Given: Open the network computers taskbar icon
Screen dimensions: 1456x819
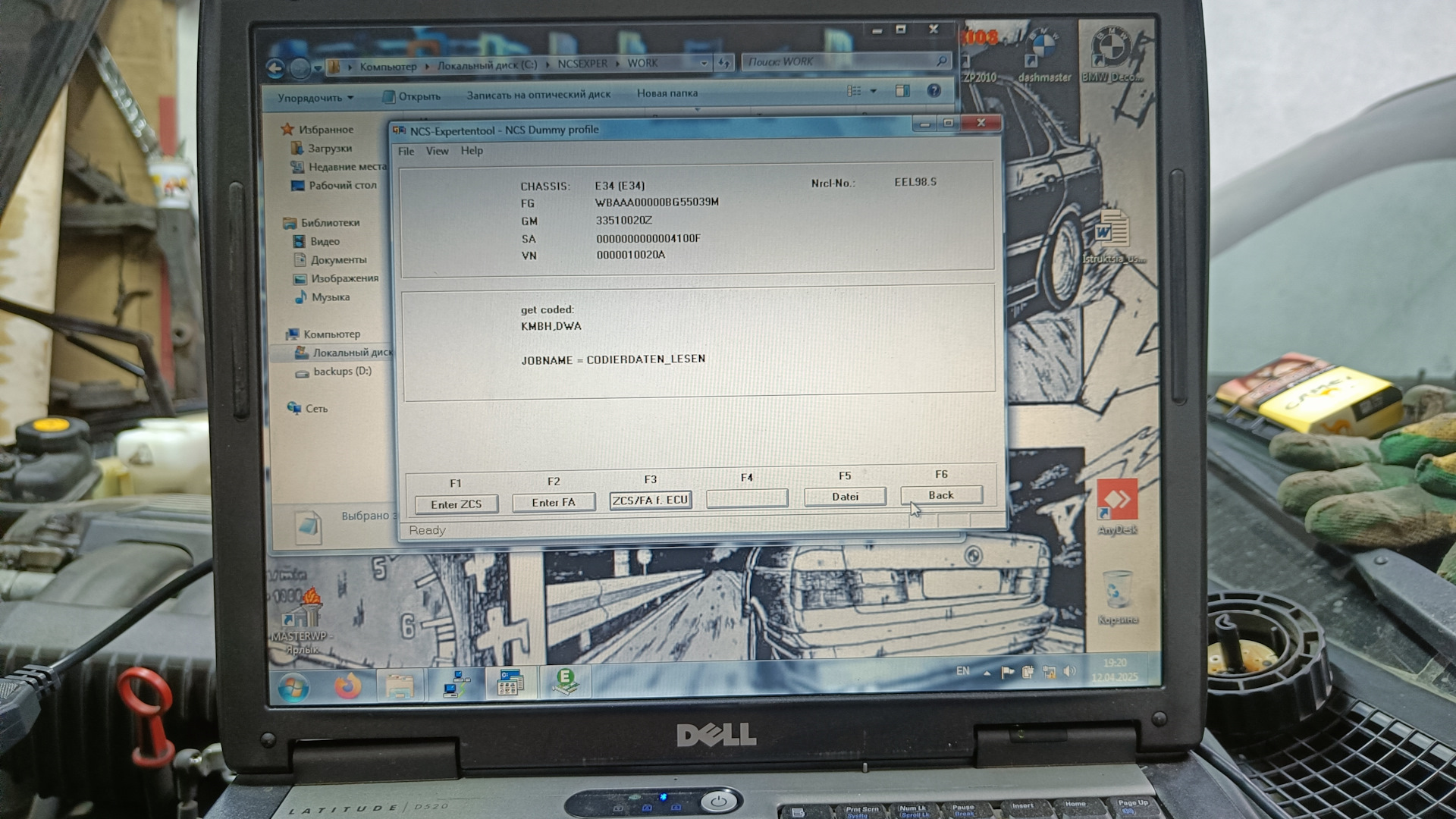Looking at the screenshot, I should coord(456,685).
